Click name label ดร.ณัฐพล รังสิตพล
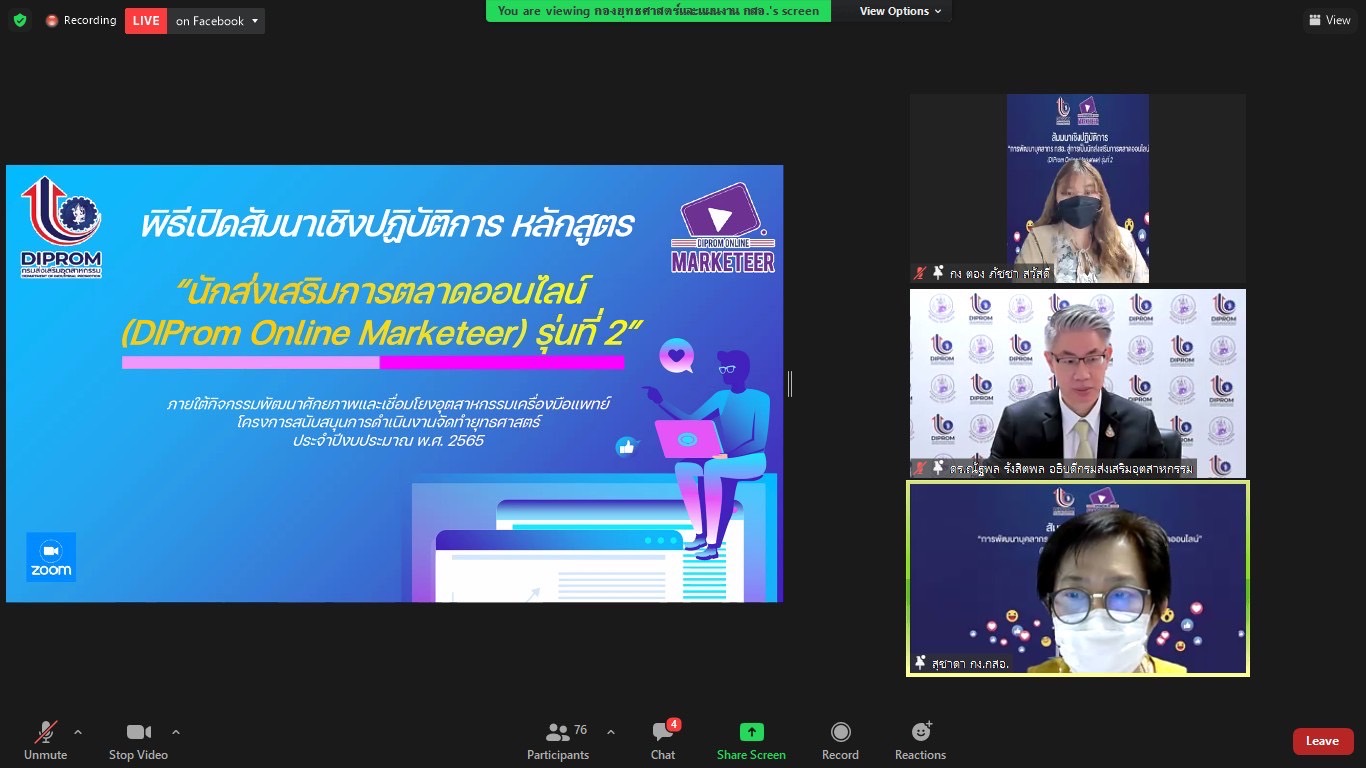1366x768 pixels. coord(1071,468)
